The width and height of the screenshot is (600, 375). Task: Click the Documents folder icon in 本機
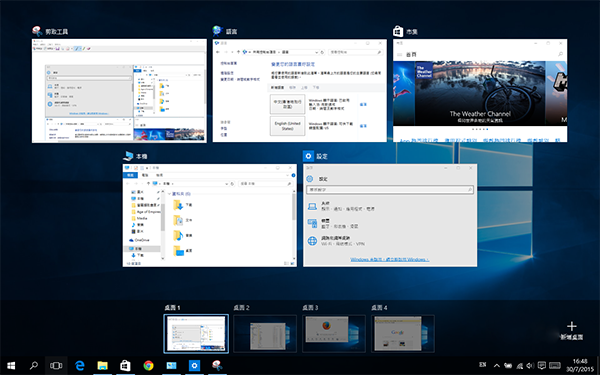pos(178,220)
